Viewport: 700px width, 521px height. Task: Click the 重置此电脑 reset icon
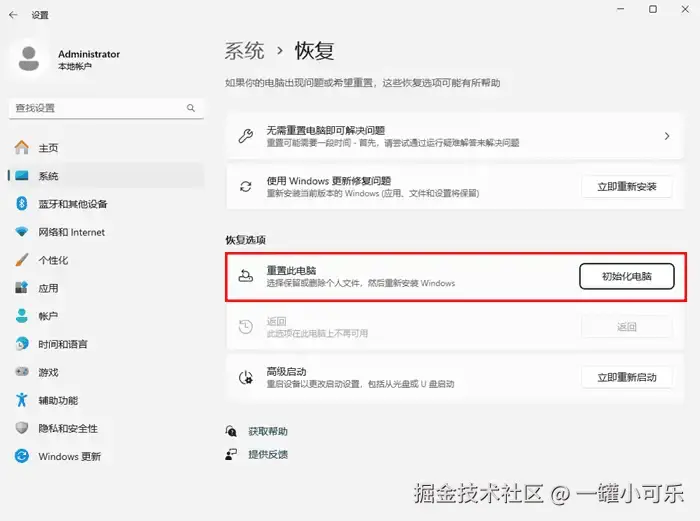(x=246, y=276)
